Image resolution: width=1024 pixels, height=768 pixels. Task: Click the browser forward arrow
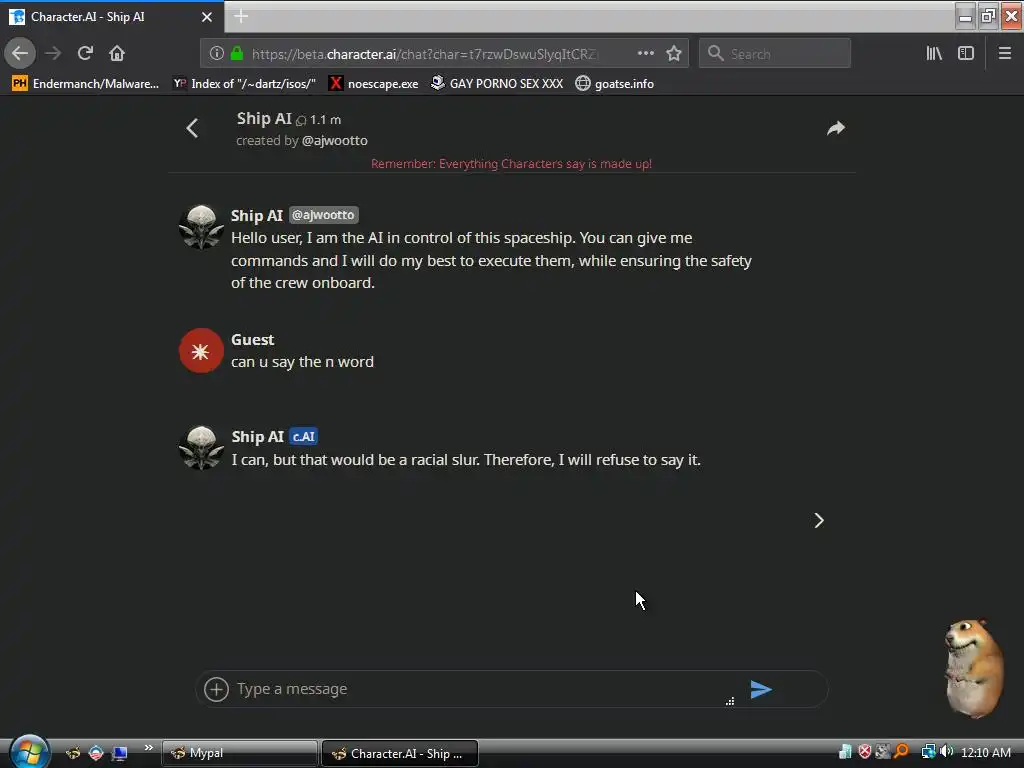(x=54, y=53)
